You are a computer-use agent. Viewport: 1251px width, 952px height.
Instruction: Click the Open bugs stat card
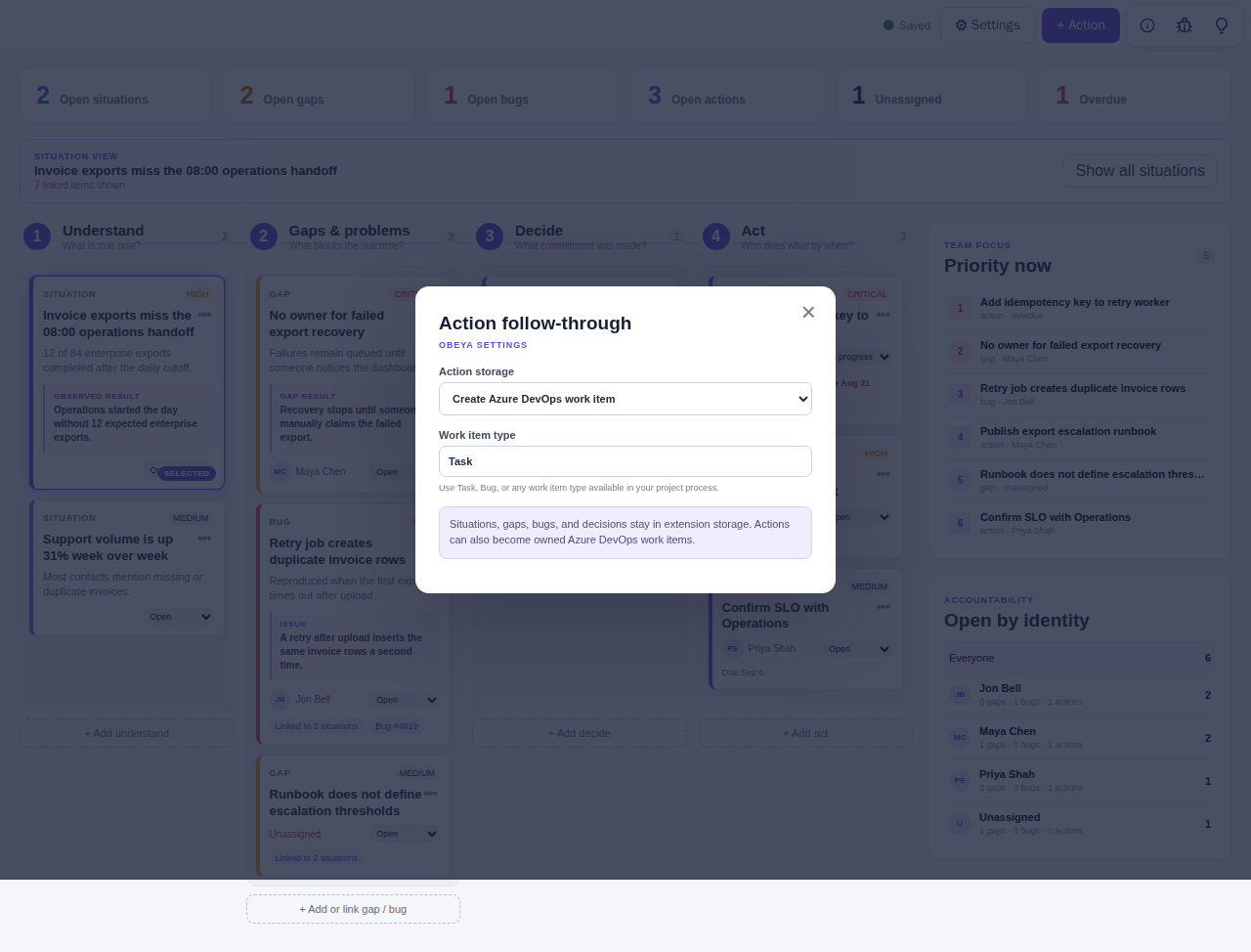pos(524,95)
